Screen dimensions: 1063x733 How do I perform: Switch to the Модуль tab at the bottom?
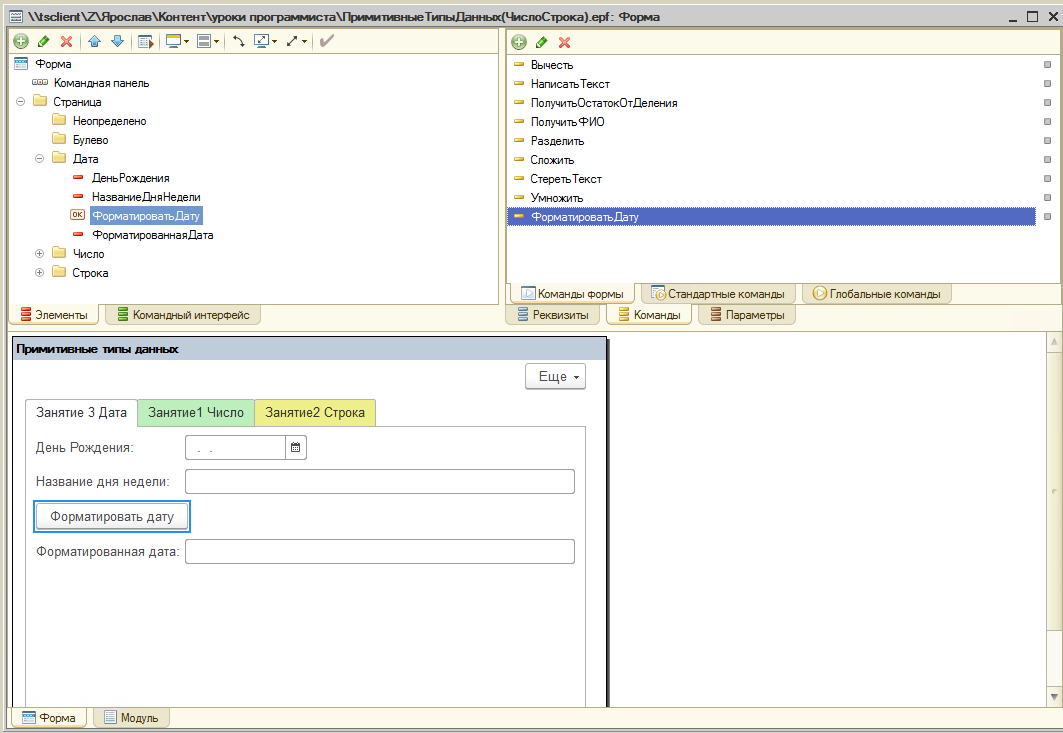(133, 717)
